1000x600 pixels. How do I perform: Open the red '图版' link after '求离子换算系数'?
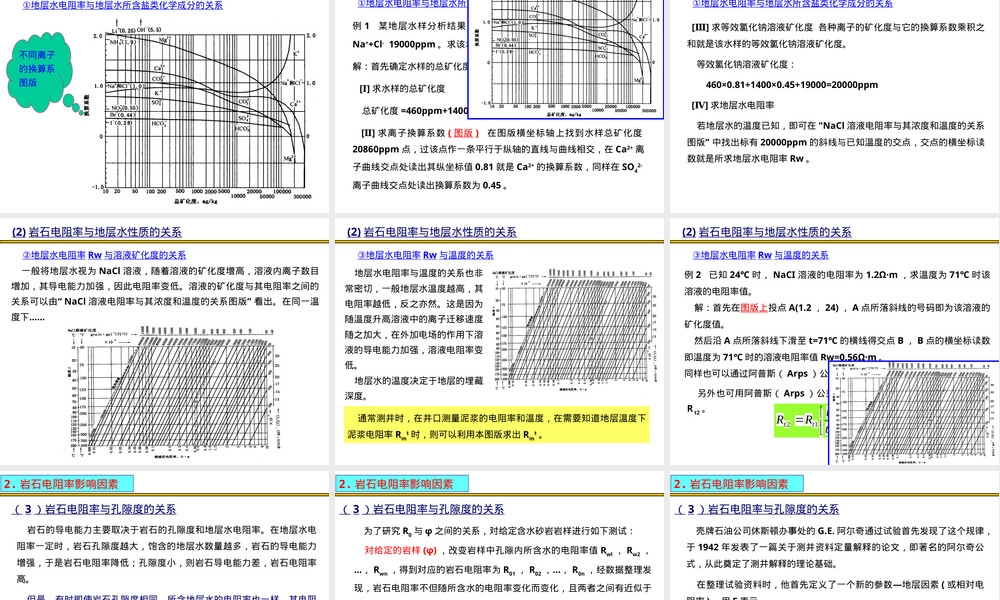tap(464, 133)
